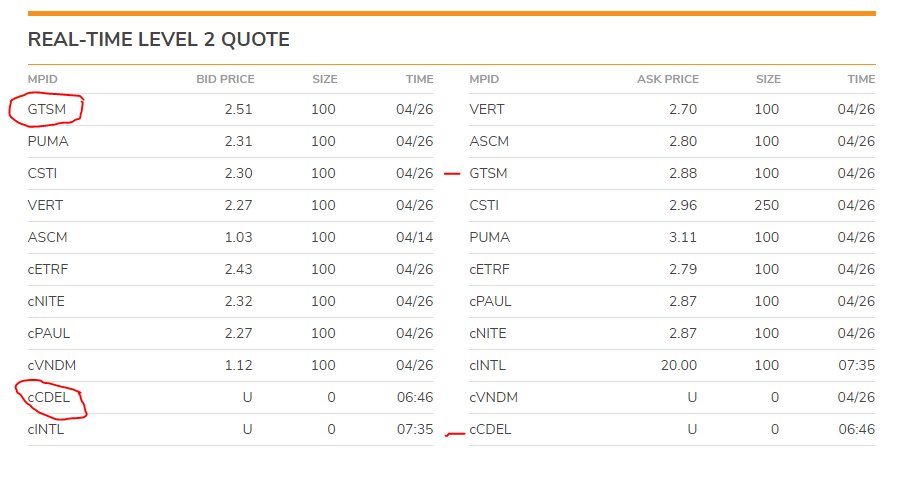The image size is (923, 477).
Task: Click the circled cCDEL bid MPID
Action: [x=49, y=398]
